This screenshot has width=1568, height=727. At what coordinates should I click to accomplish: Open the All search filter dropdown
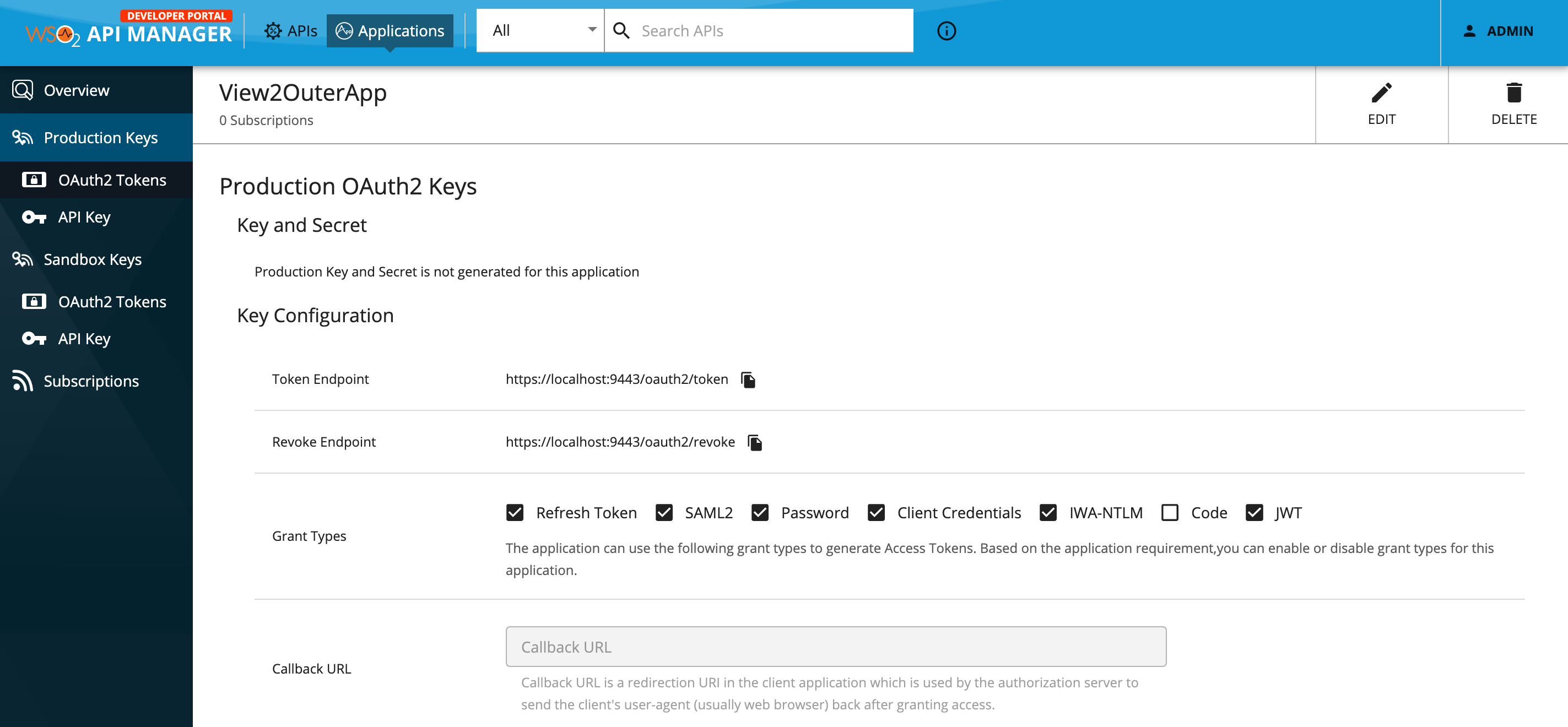(540, 30)
